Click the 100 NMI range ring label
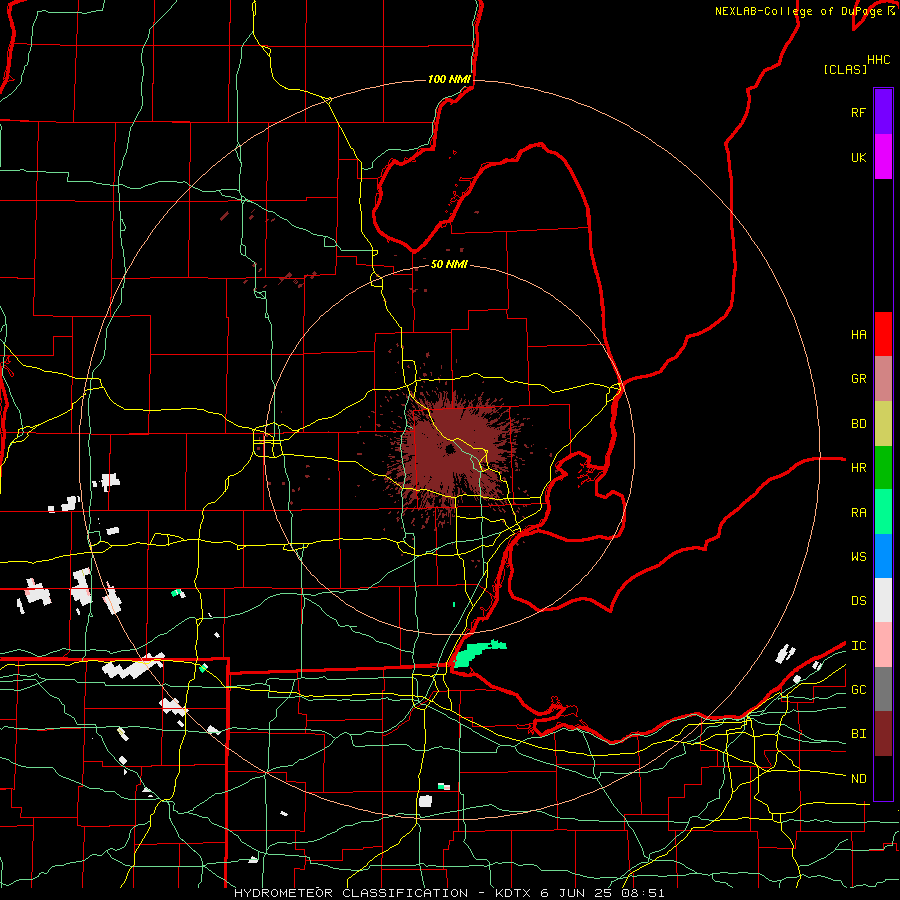The image size is (900, 900). point(449,79)
